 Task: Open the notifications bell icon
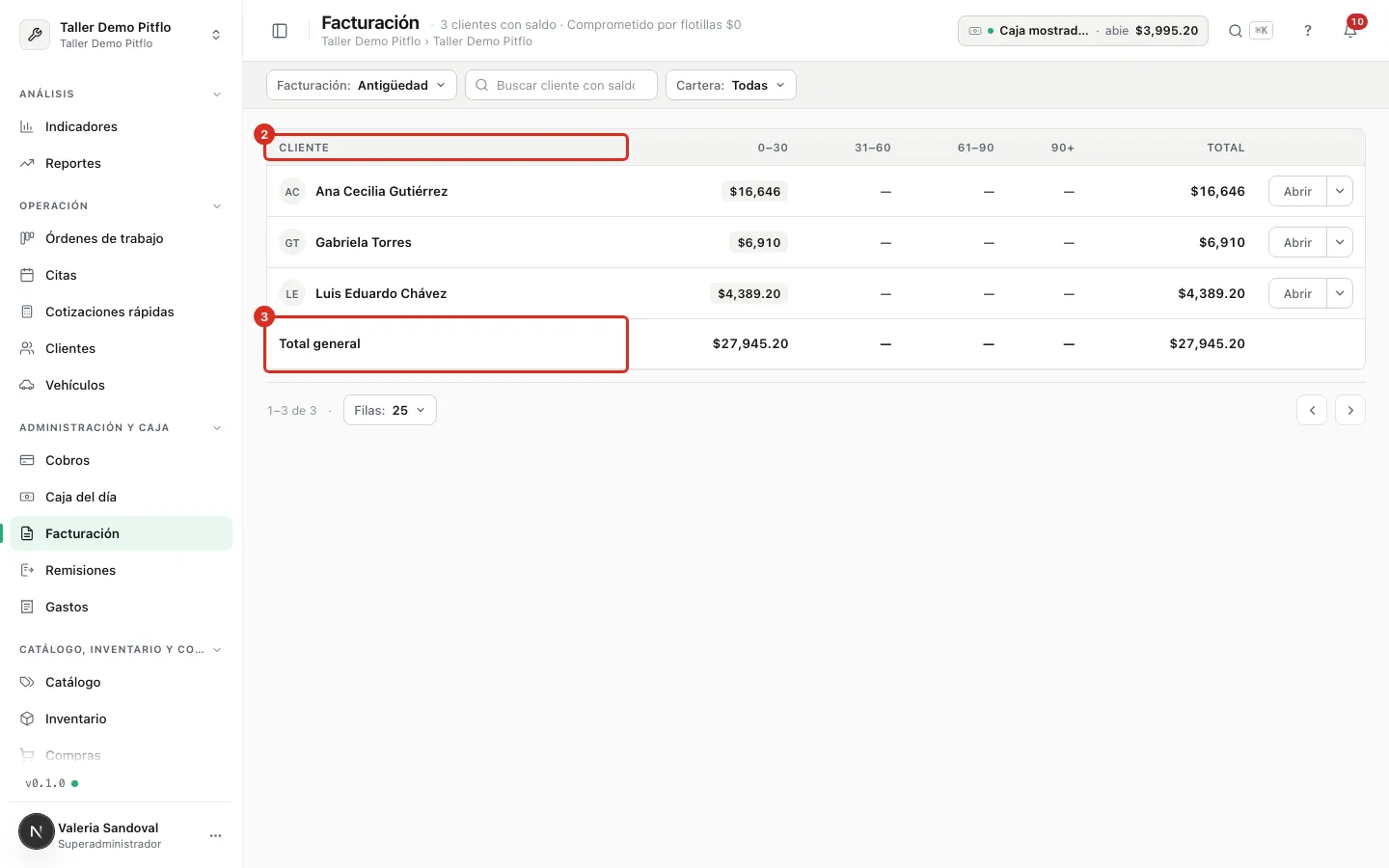[1350, 31]
